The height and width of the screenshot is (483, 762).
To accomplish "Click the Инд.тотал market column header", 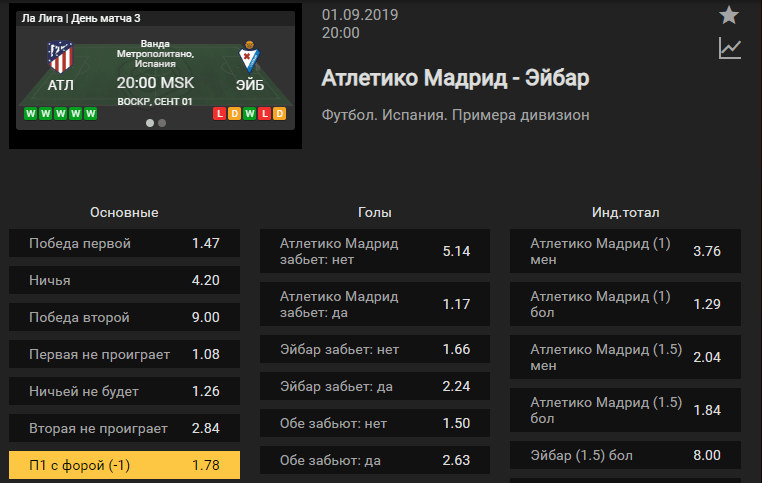I will click(x=625, y=212).
